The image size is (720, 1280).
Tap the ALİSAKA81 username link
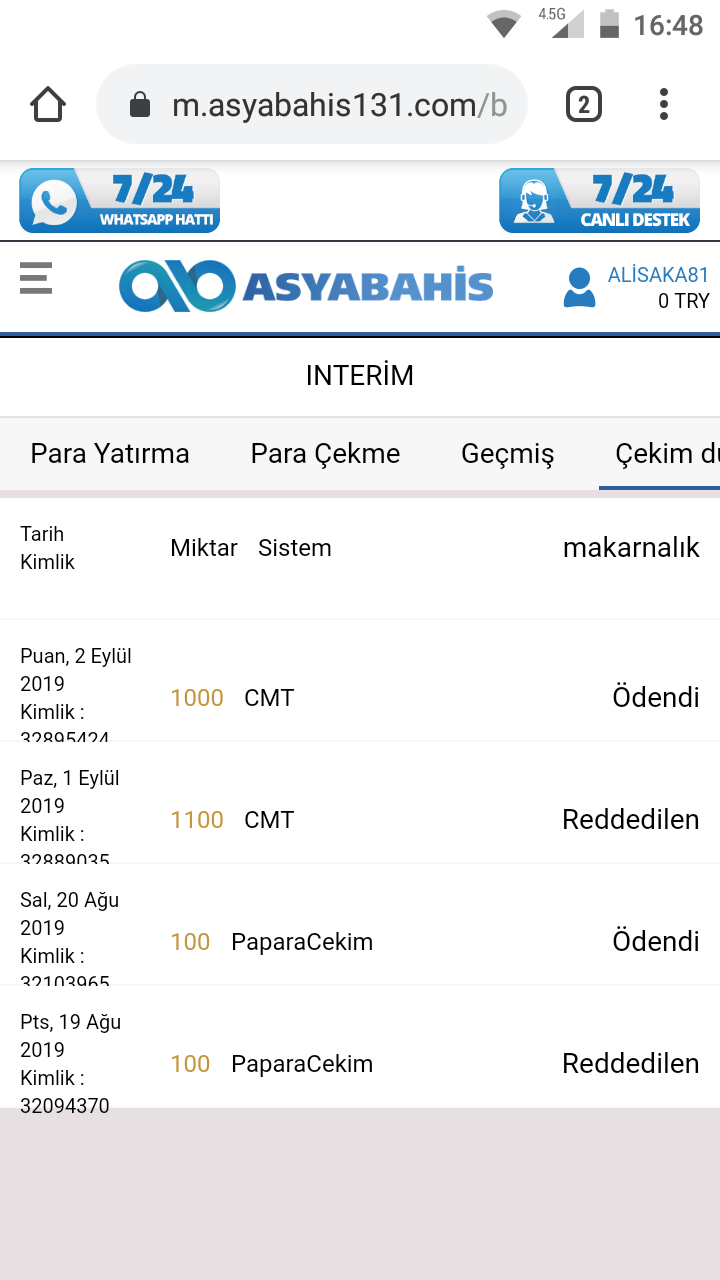[658, 275]
